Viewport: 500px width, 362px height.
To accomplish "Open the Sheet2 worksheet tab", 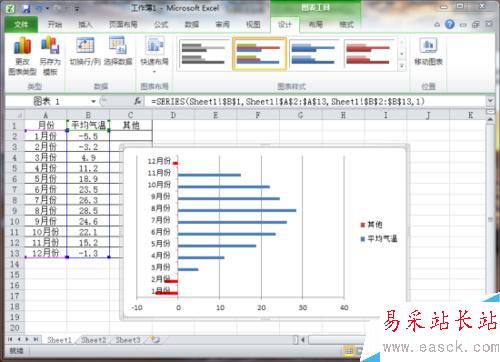I will click(x=94, y=340).
